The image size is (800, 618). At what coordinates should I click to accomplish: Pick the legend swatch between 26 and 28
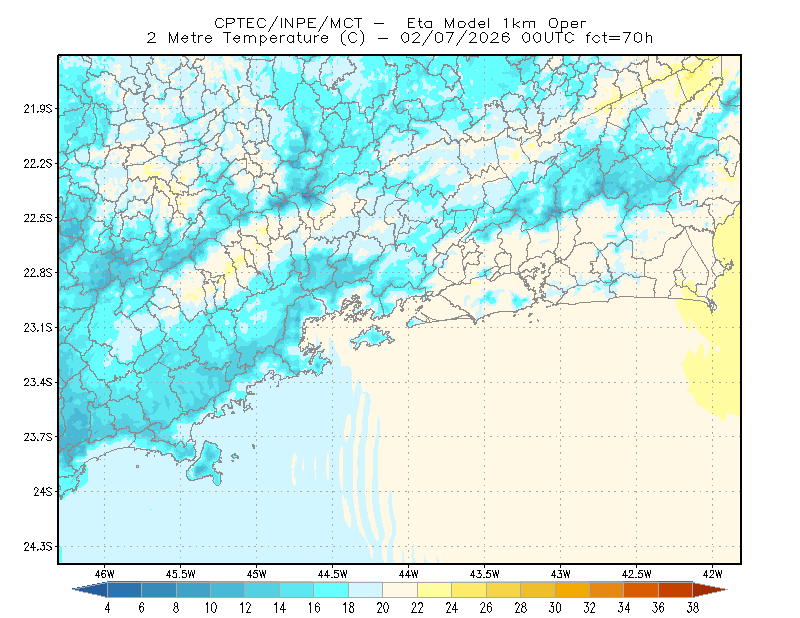(504, 590)
